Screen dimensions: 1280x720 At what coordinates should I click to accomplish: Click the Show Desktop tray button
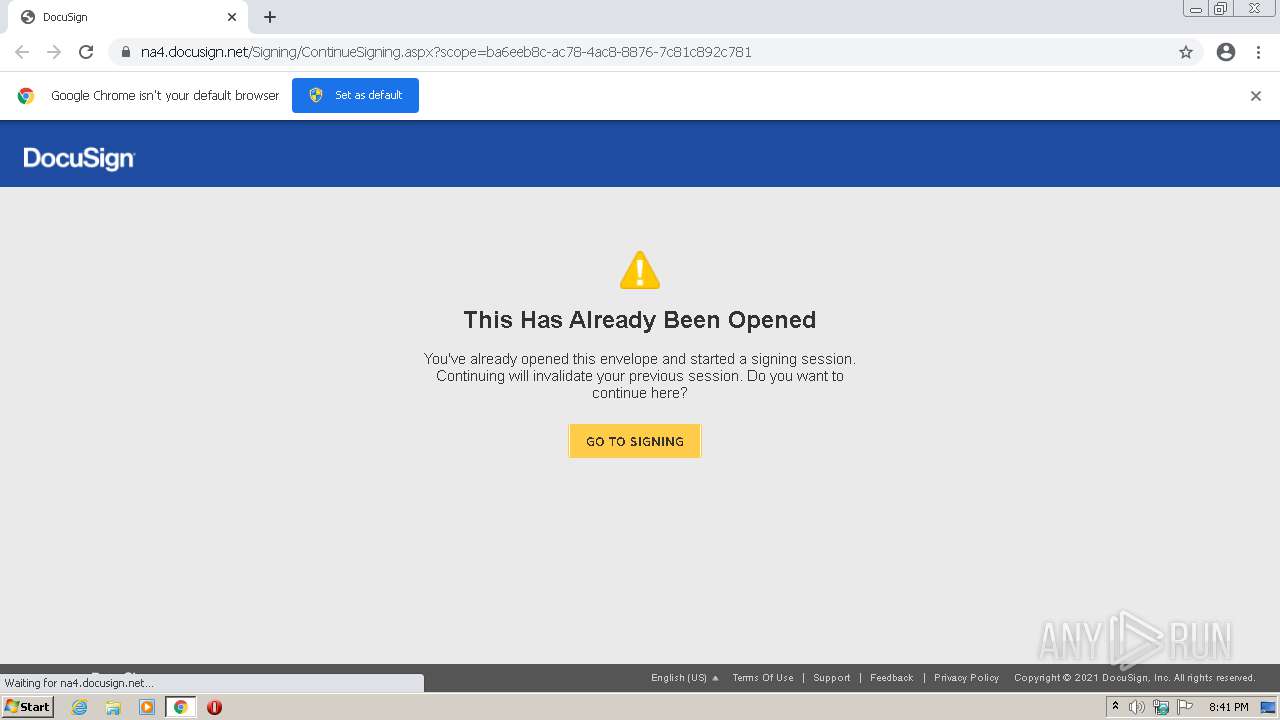[x=1268, y=707]
